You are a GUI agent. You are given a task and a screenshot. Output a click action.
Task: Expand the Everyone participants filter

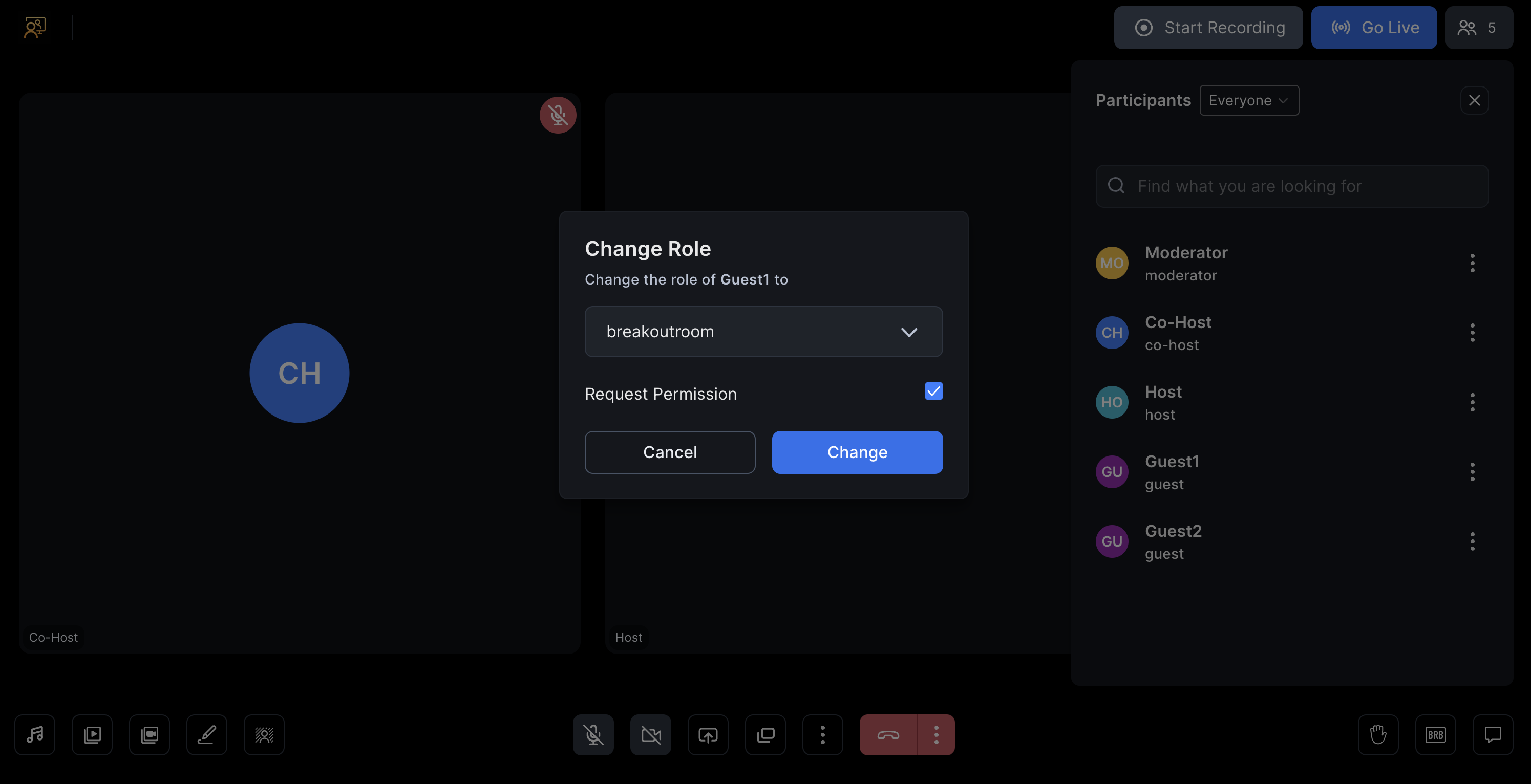1249,100
